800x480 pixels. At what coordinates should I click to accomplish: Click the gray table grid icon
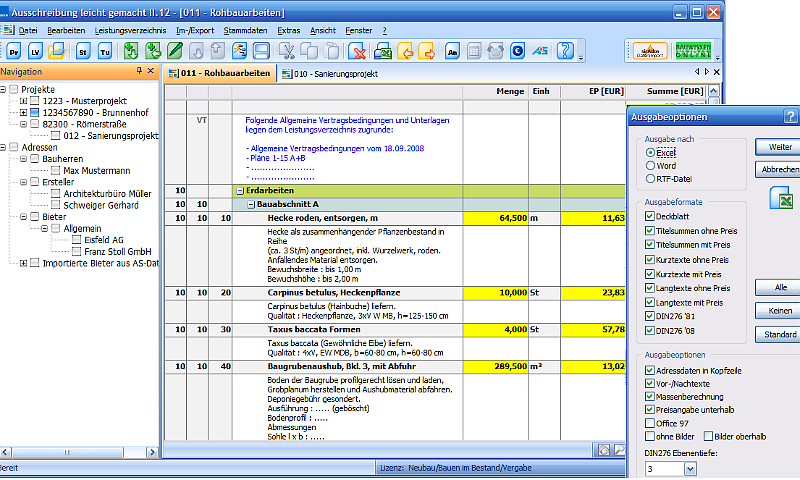click(474, 51)
